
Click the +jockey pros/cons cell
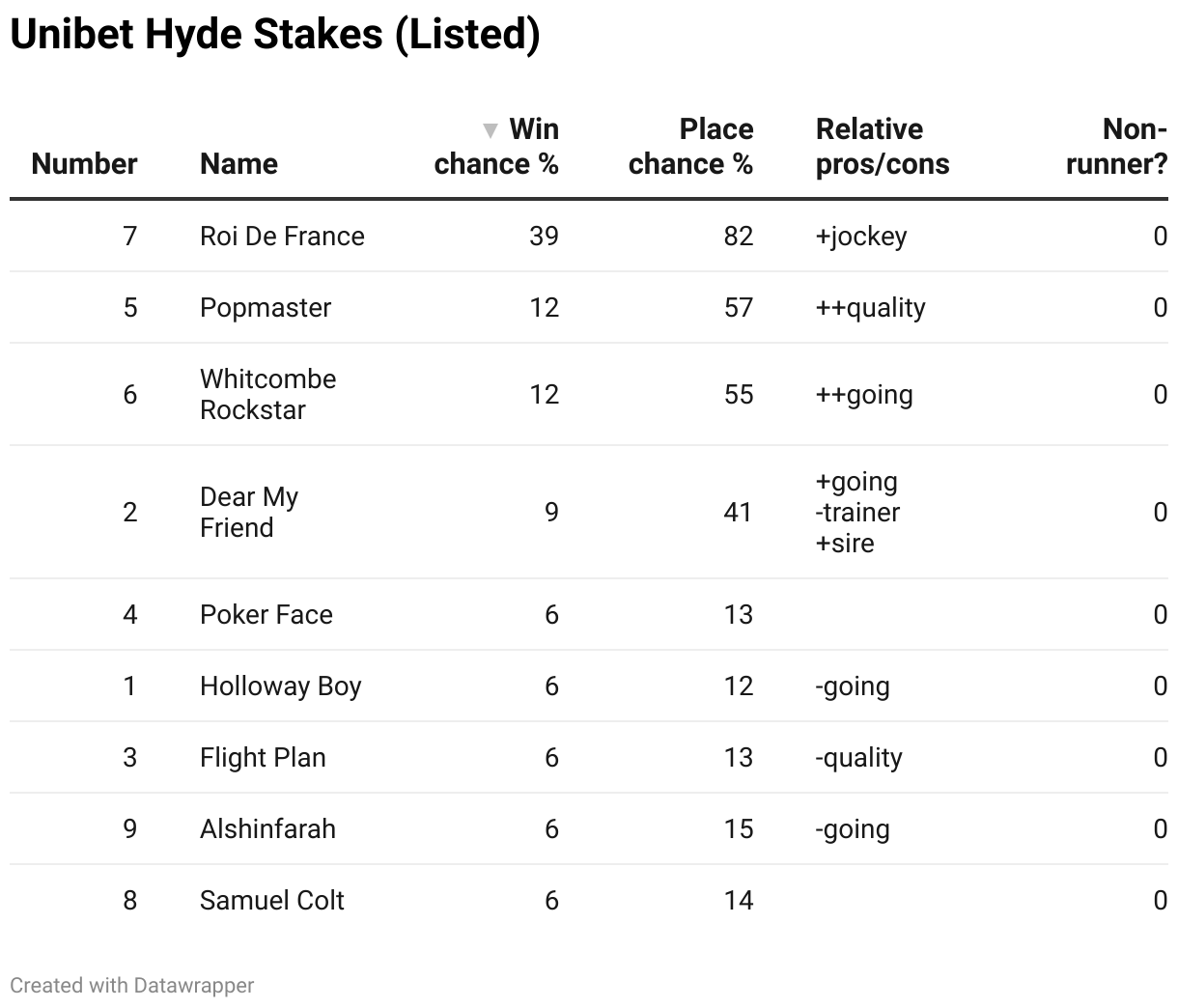(861, 236)
